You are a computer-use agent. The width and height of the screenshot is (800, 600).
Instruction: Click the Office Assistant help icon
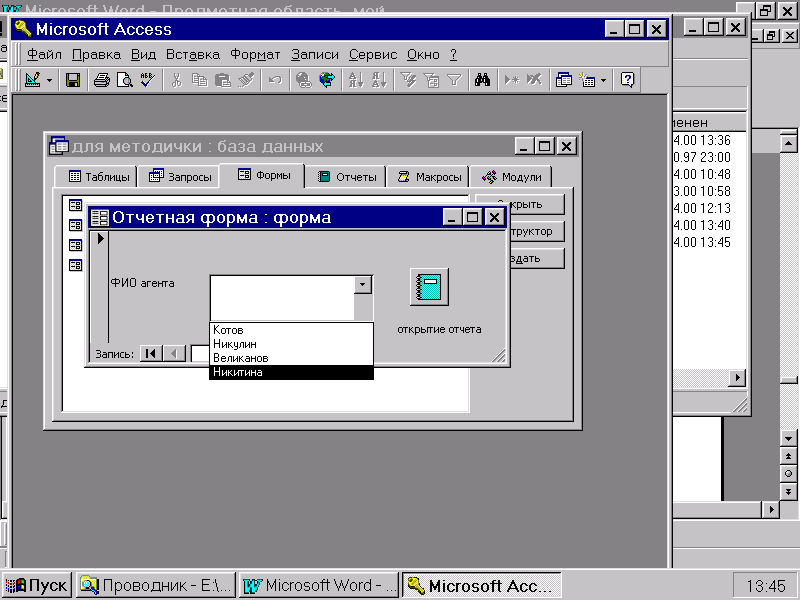click(627, 80)
